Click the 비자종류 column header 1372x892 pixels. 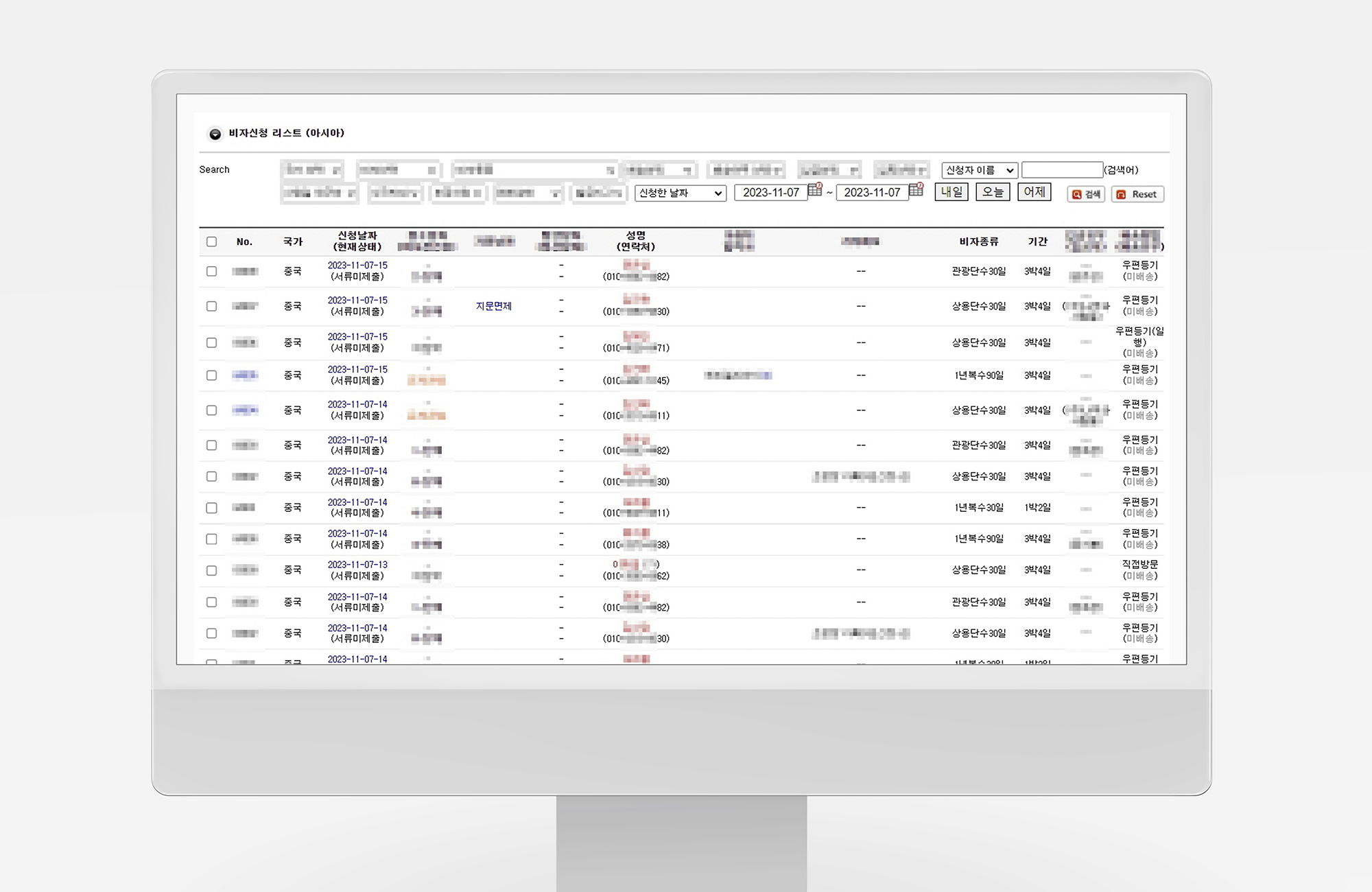(x=979, y=242)
